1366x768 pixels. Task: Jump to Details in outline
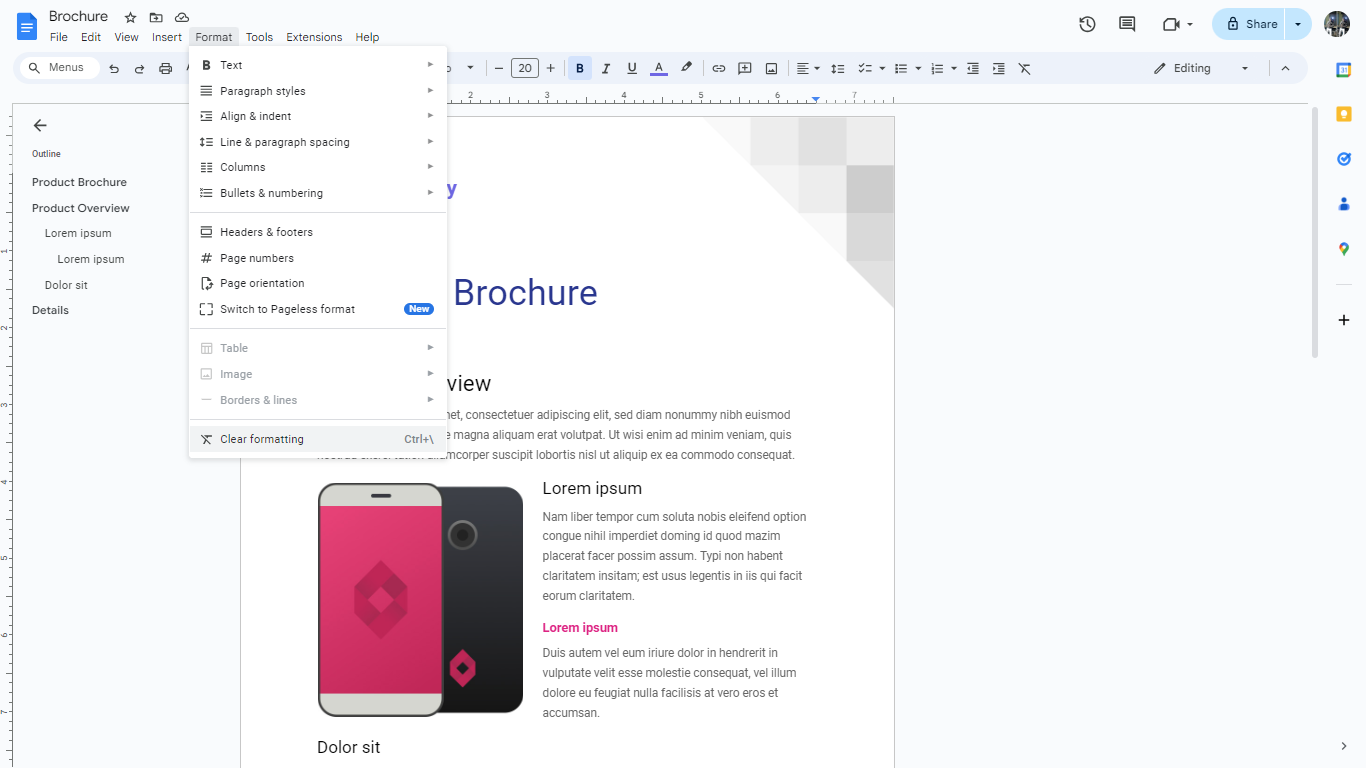[50, 310]
